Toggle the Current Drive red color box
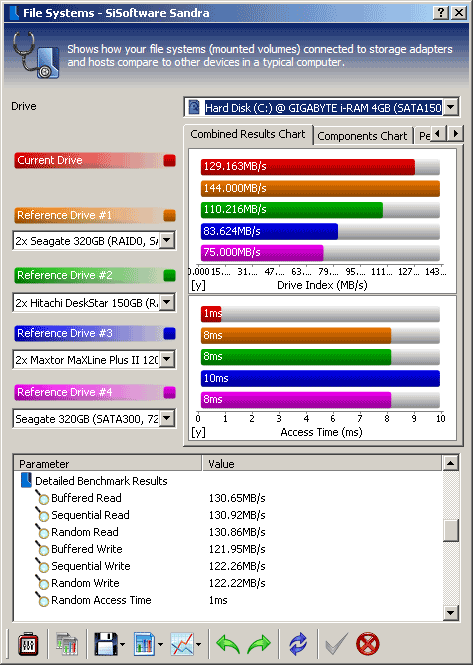473x665 pixels. [169, 160]
